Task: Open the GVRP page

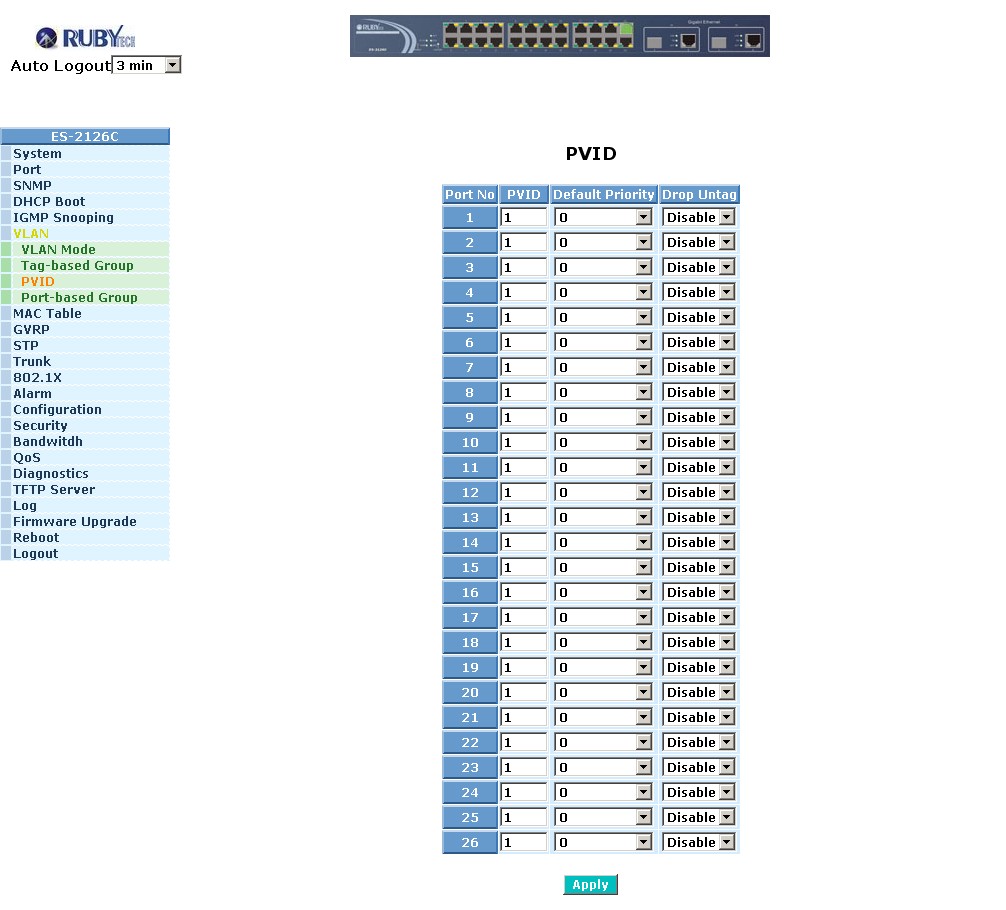Action: 31,330
